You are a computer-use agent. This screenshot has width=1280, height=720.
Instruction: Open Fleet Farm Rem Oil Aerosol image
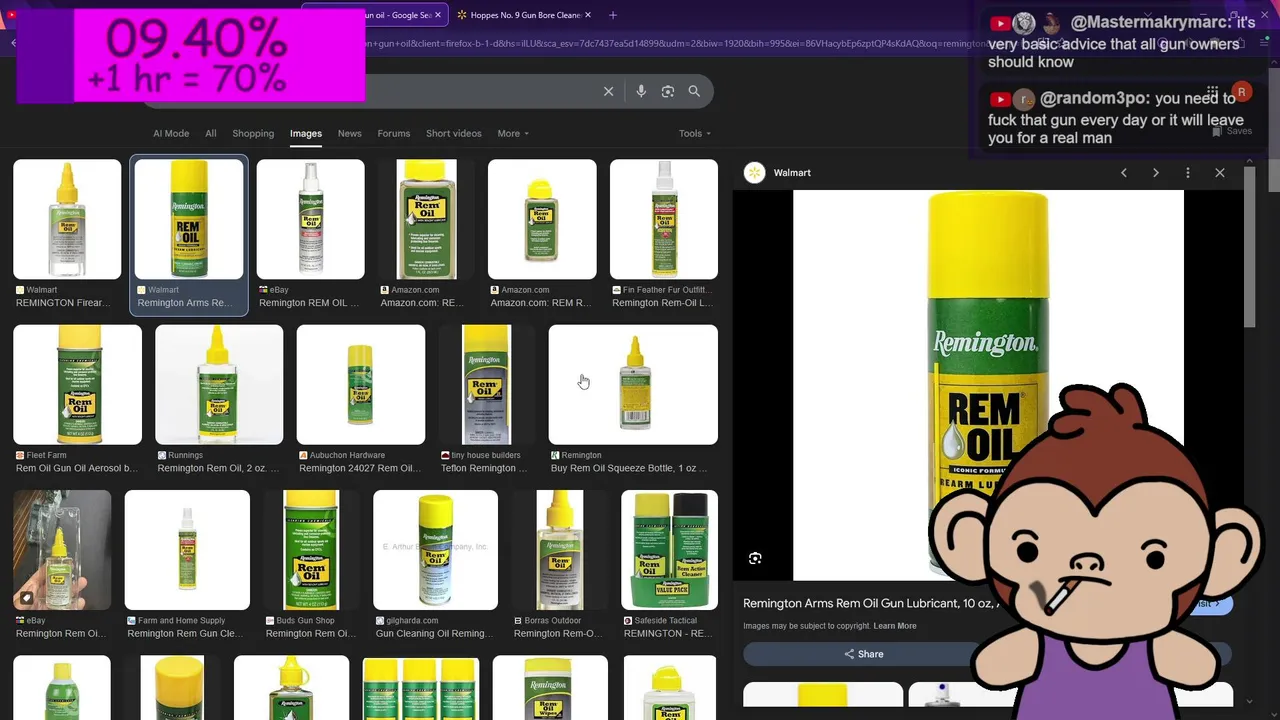pyautogui.click(x=78, y=384)
